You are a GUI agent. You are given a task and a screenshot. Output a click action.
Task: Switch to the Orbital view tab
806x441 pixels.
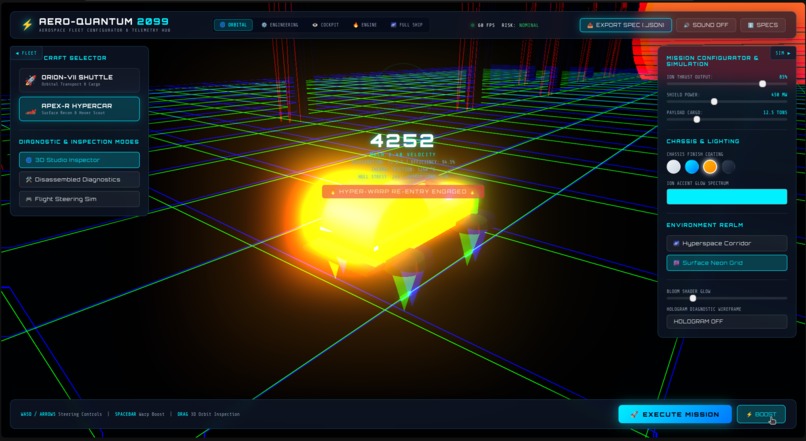233,25
